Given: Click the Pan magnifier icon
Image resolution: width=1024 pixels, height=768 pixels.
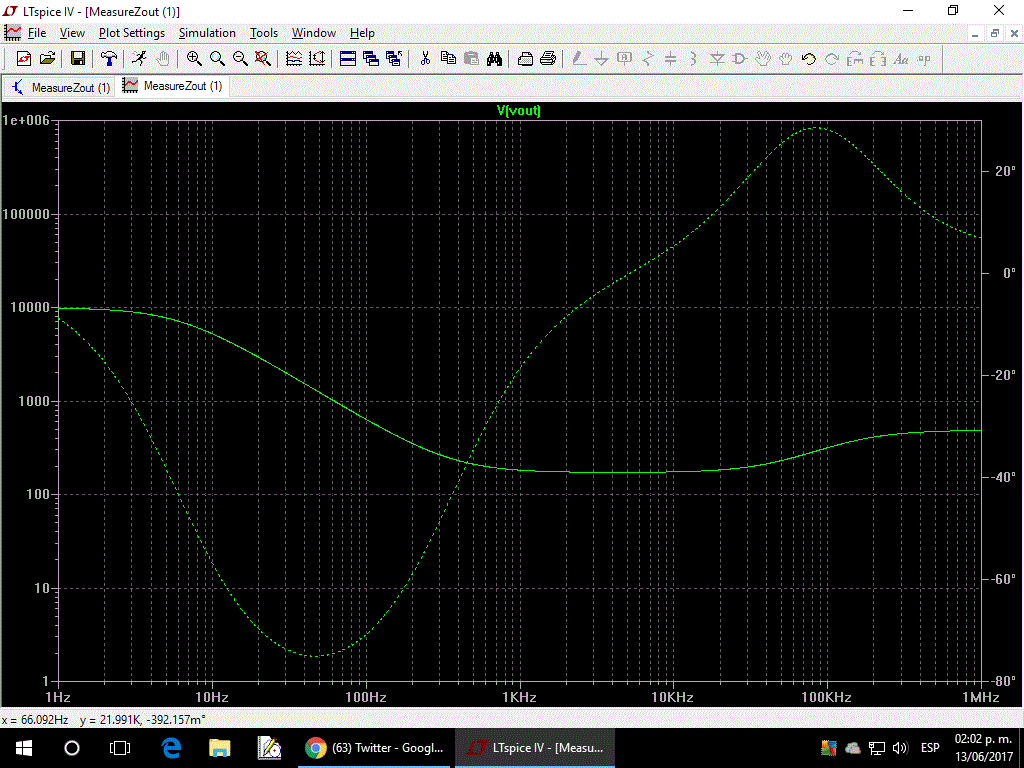Looking at the screenshot, I should click(x=217, y=59).
